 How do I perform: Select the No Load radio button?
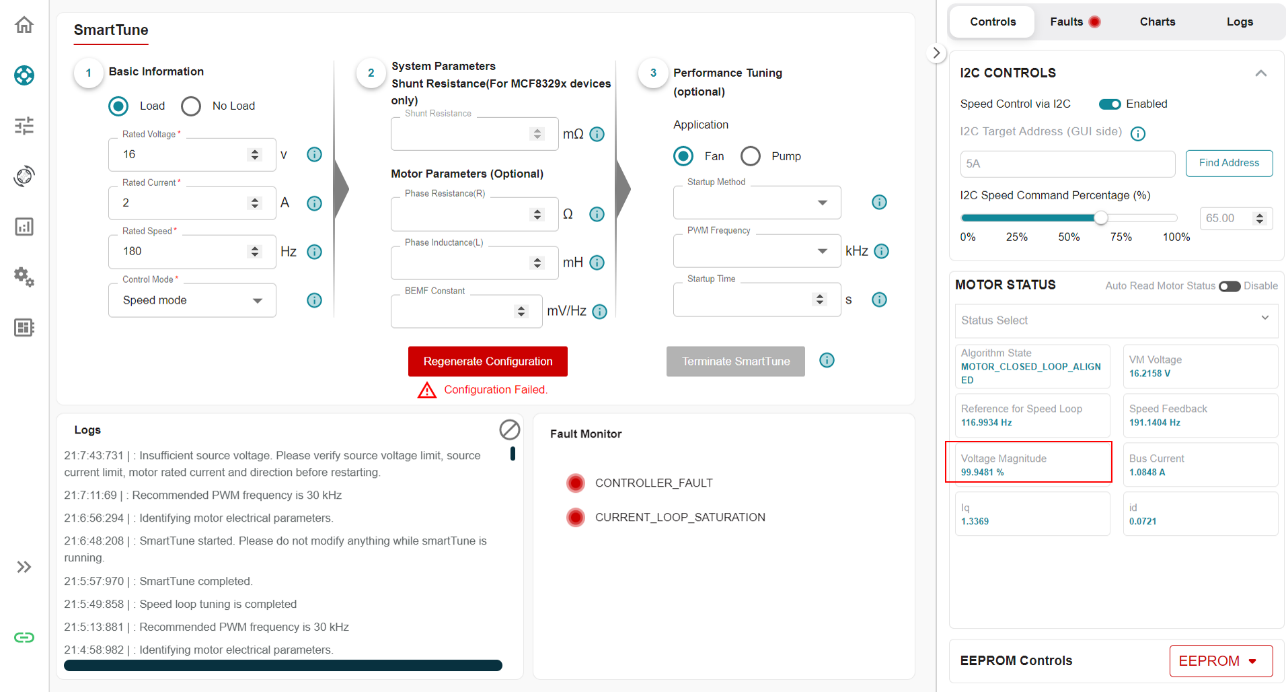point(191,106)
